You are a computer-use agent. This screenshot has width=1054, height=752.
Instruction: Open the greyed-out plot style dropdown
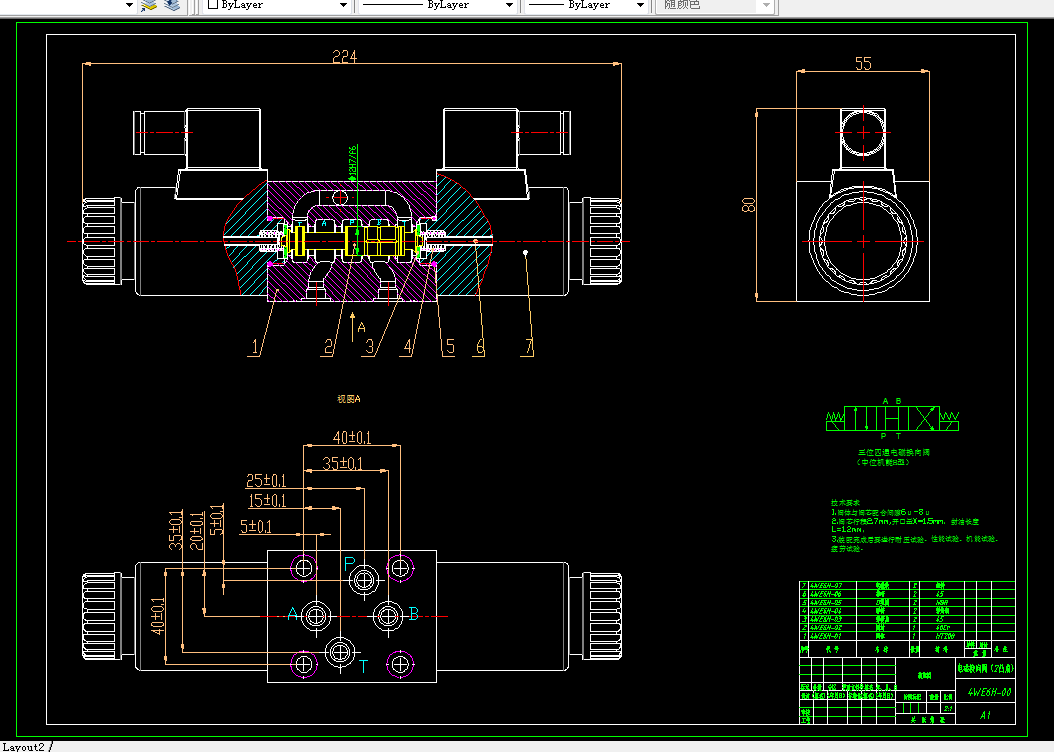click(x=715, y=5)
